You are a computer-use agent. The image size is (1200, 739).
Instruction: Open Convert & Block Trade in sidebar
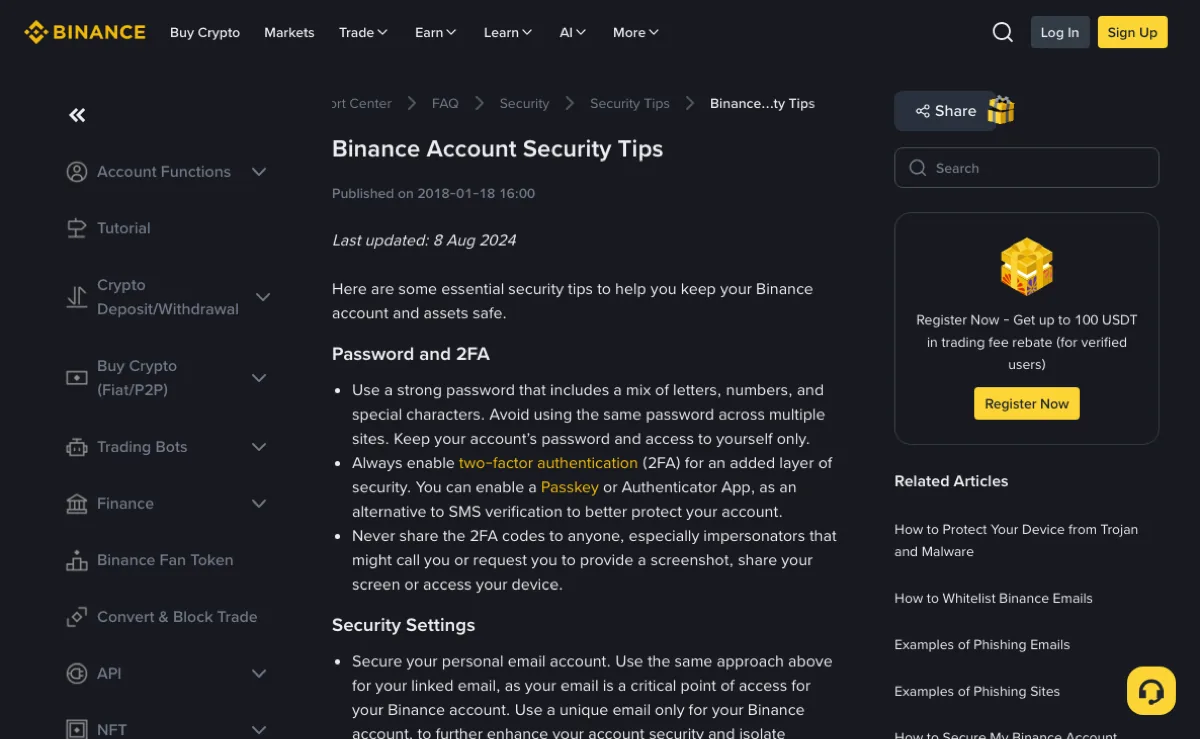click(x=177, y=617)
